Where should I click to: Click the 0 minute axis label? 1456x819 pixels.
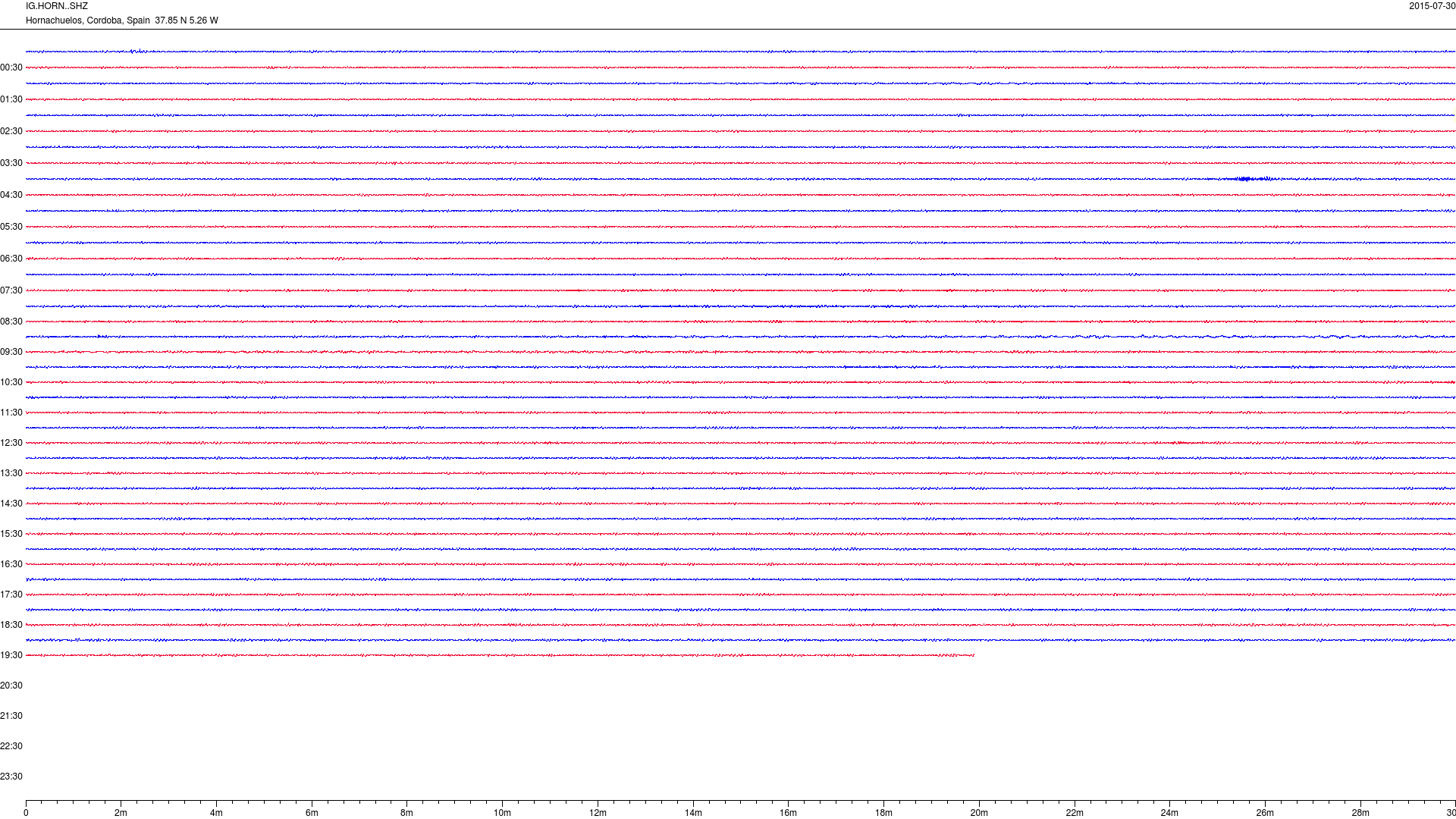[x=26, y=813]
